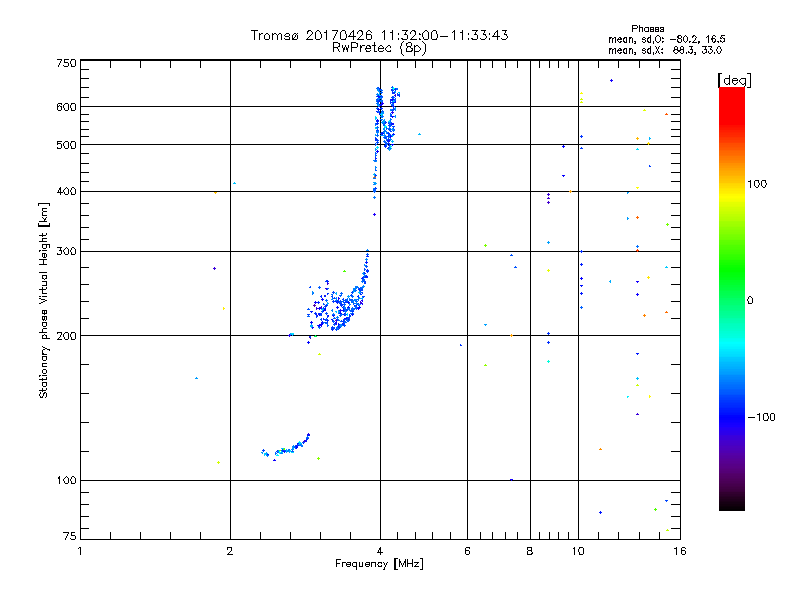Click the '400' height tick label
This screenshot has width=800, height=600.
(x=66, y=191)
